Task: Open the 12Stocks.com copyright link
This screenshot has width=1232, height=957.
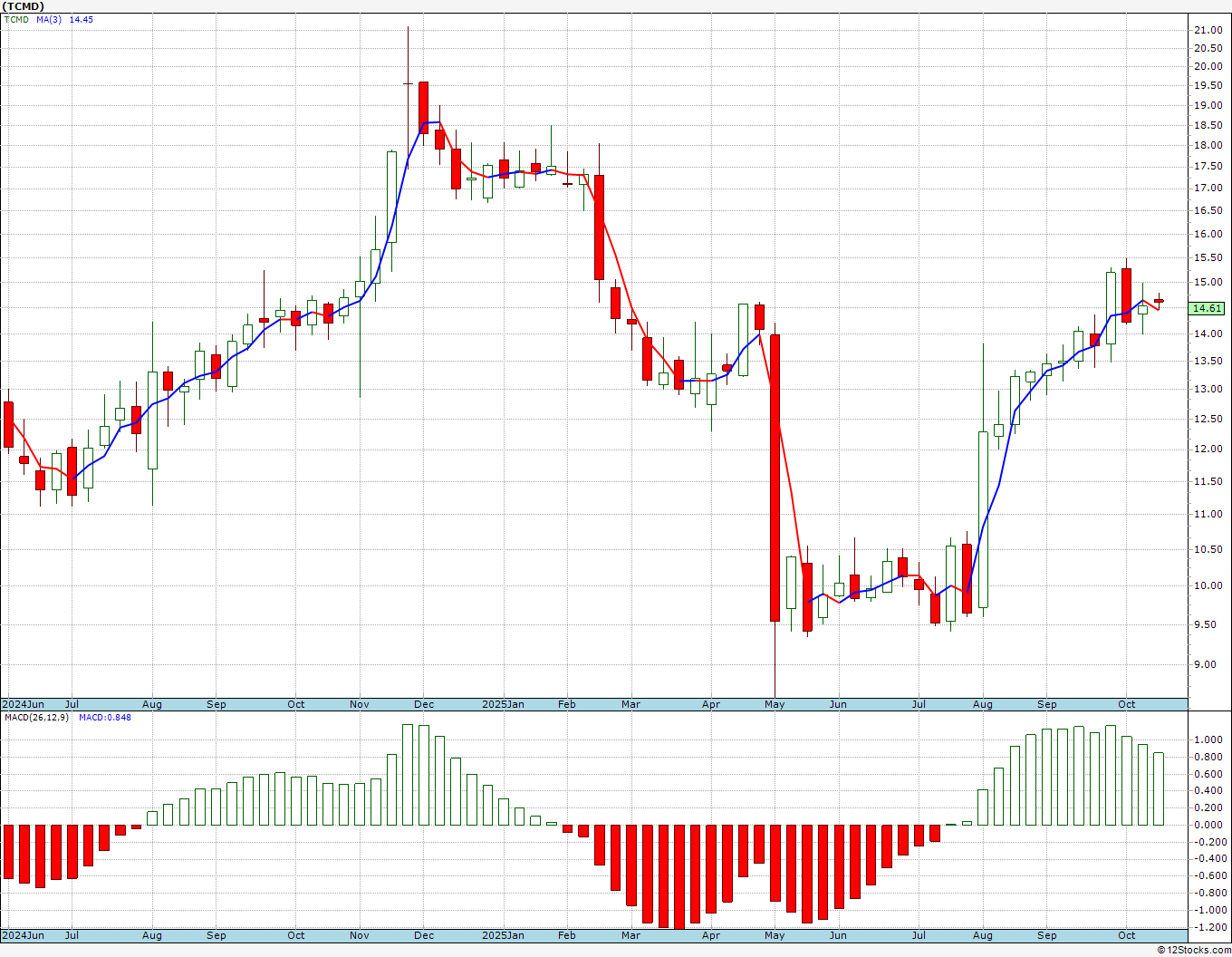Action: (1194, 950)
